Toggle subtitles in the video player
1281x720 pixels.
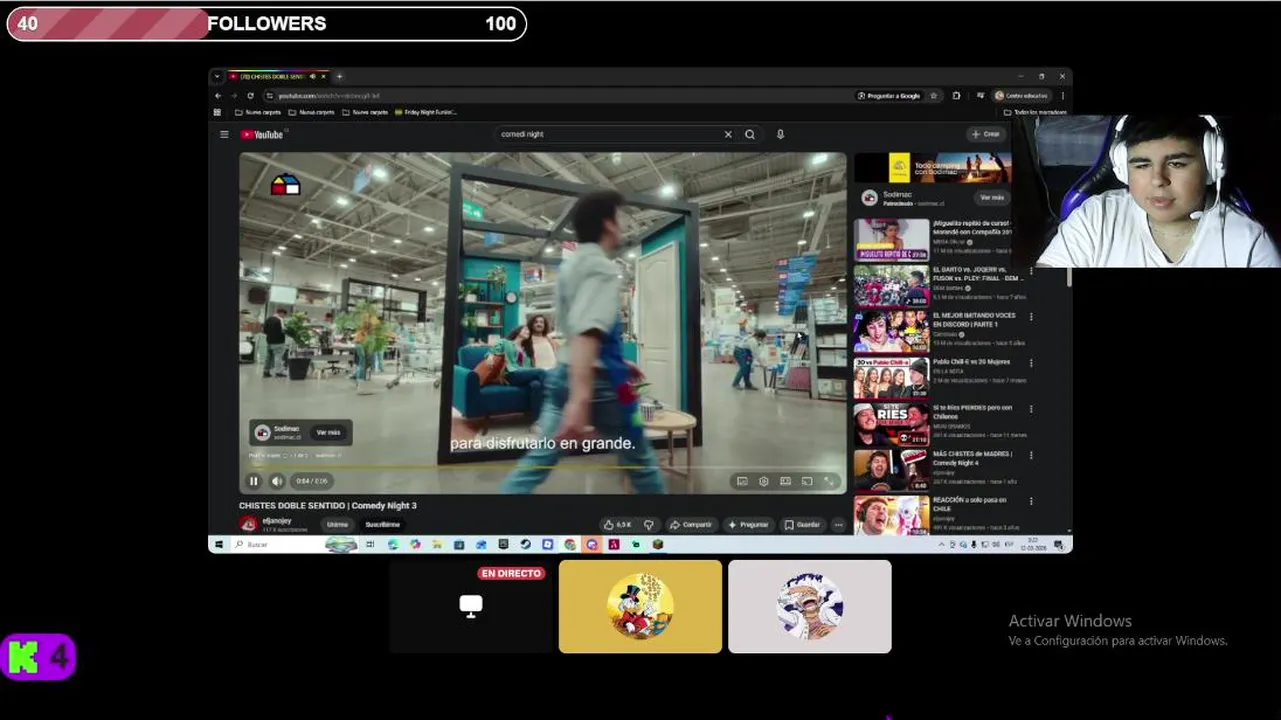coord(742,481)
